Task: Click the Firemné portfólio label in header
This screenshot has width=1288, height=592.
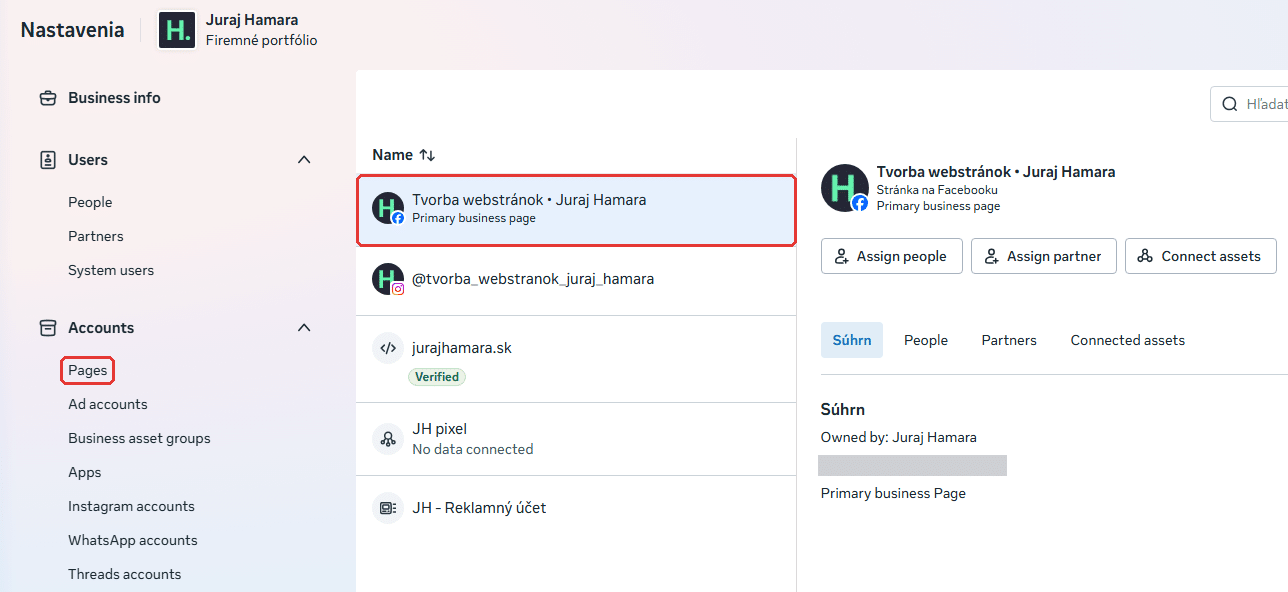Action: (261, 41)
